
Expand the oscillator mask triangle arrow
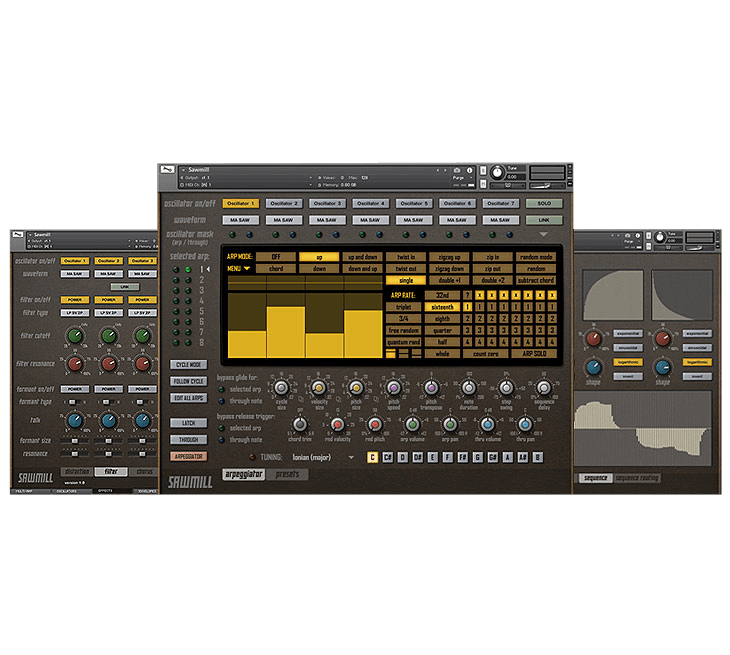[543, 234]
